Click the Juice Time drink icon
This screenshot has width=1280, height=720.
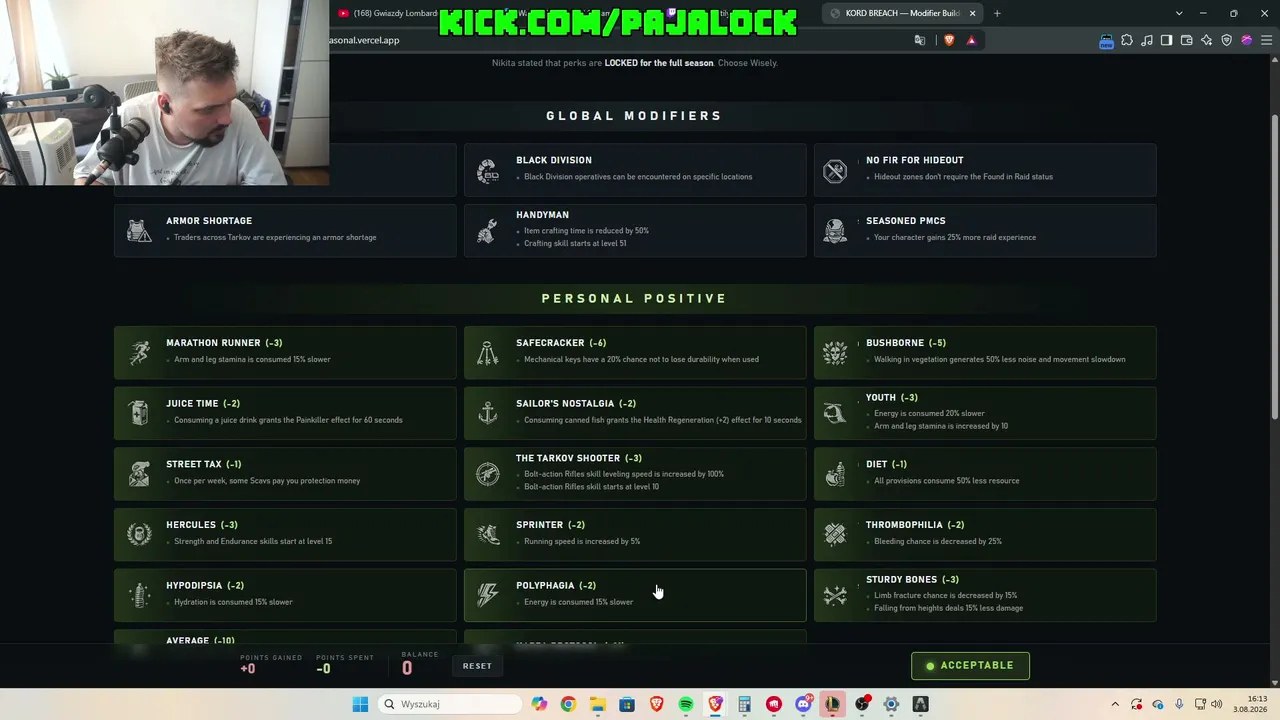click(139, 413)
